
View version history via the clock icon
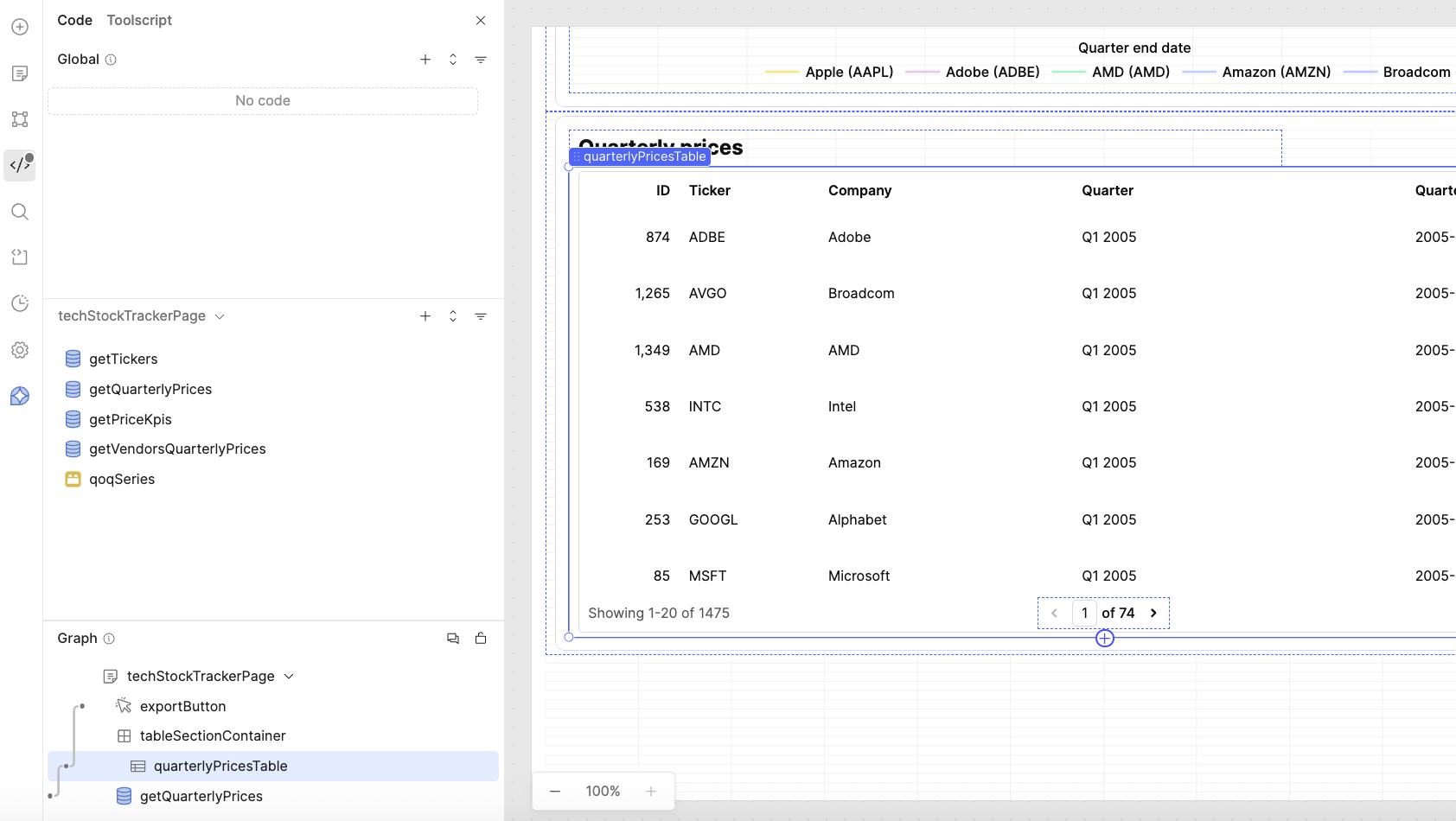point(20,303)
